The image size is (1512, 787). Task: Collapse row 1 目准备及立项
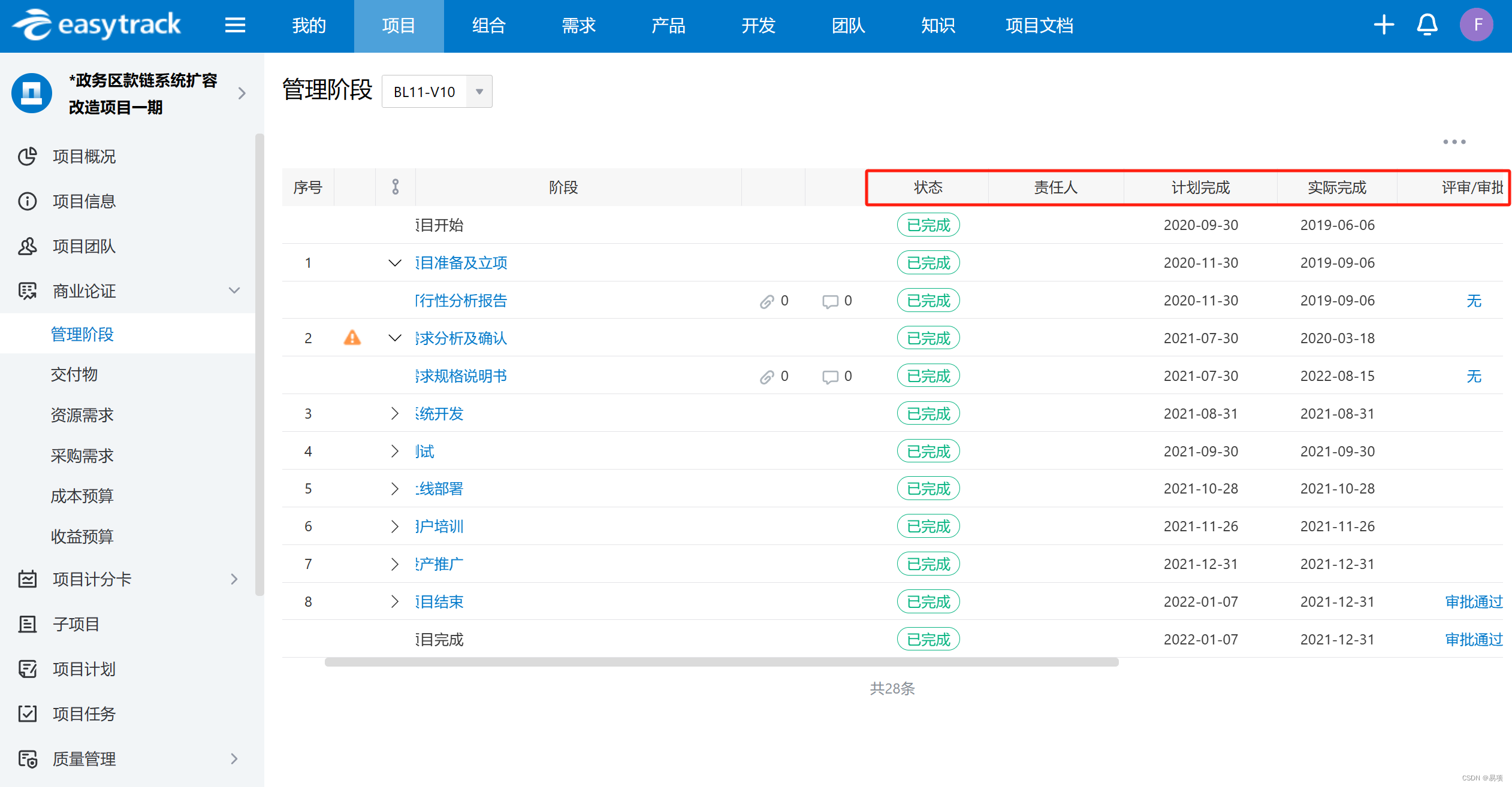(394, 263)
